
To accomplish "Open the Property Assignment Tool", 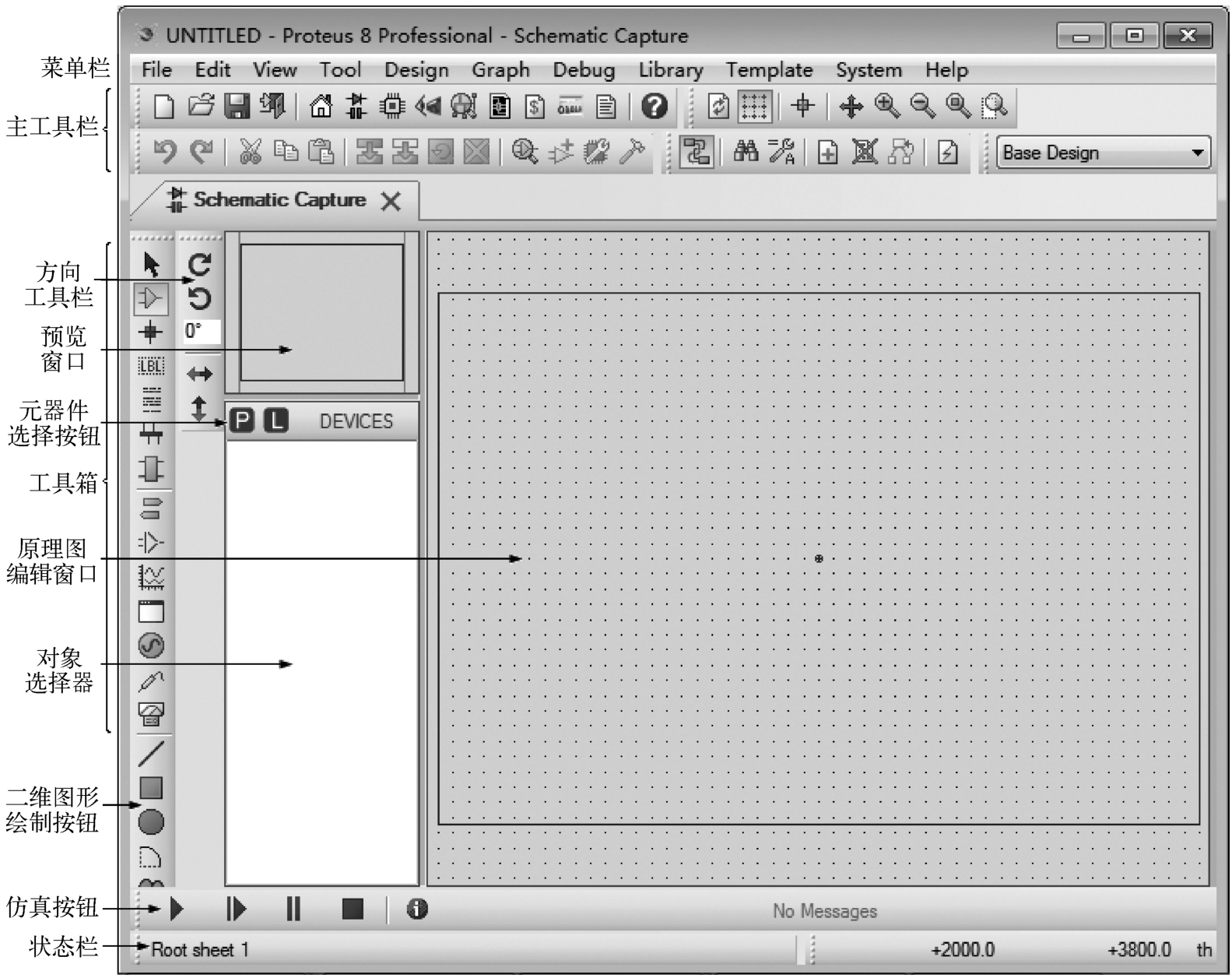I will point(781,152).
